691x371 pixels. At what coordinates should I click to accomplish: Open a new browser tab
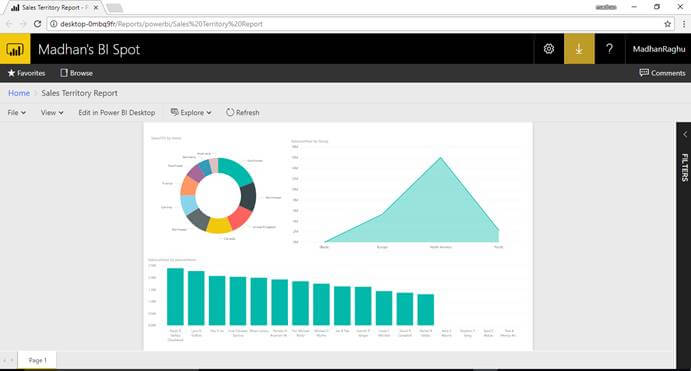(115, 8)
